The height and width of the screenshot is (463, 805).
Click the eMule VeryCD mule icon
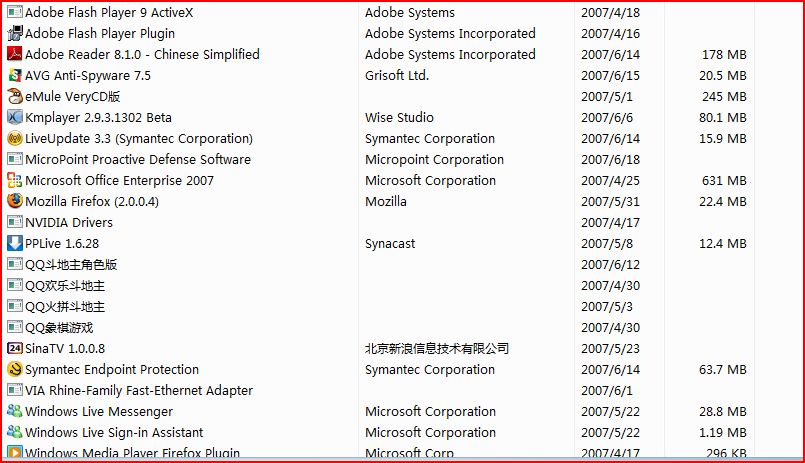point(14,96)
